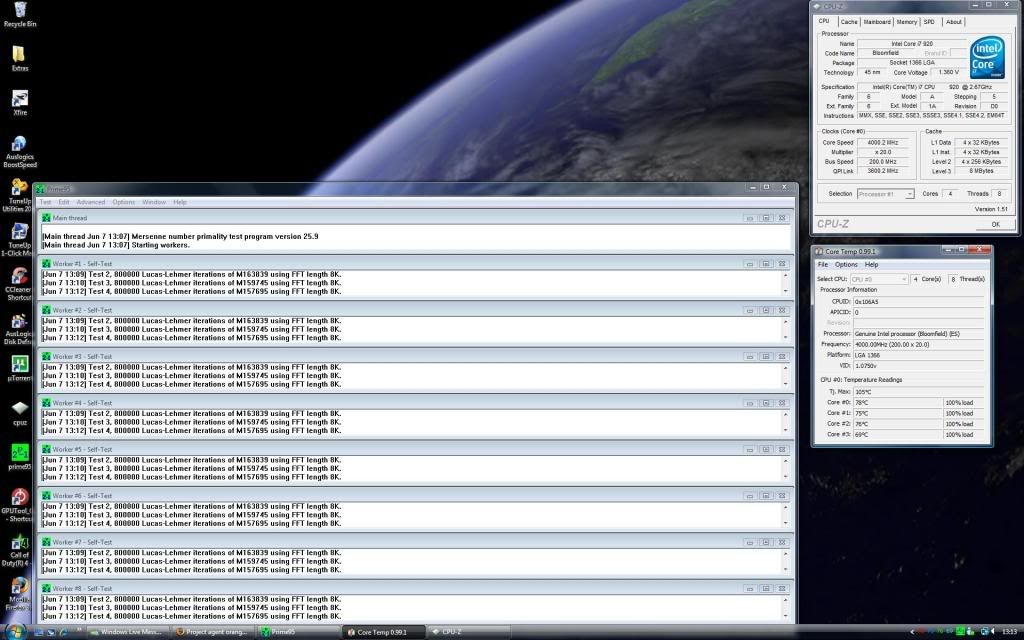Select the Xfire desktop shortcut

click(20, 103)
